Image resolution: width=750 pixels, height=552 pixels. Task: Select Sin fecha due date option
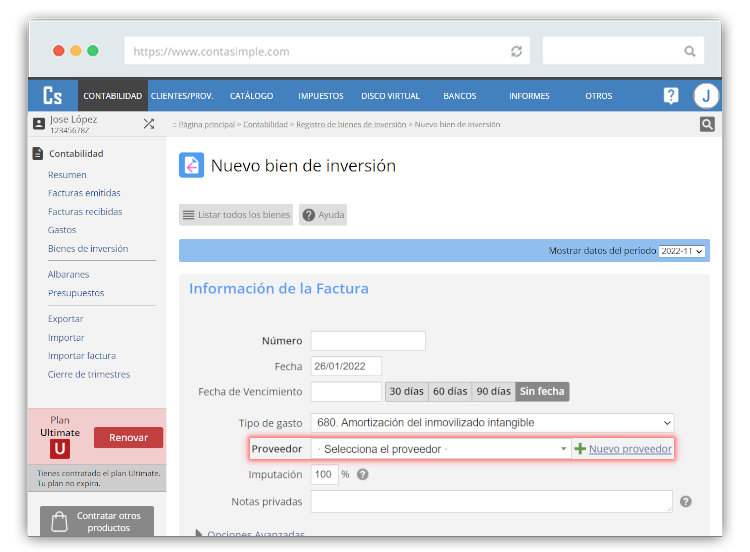coord(542,391)
